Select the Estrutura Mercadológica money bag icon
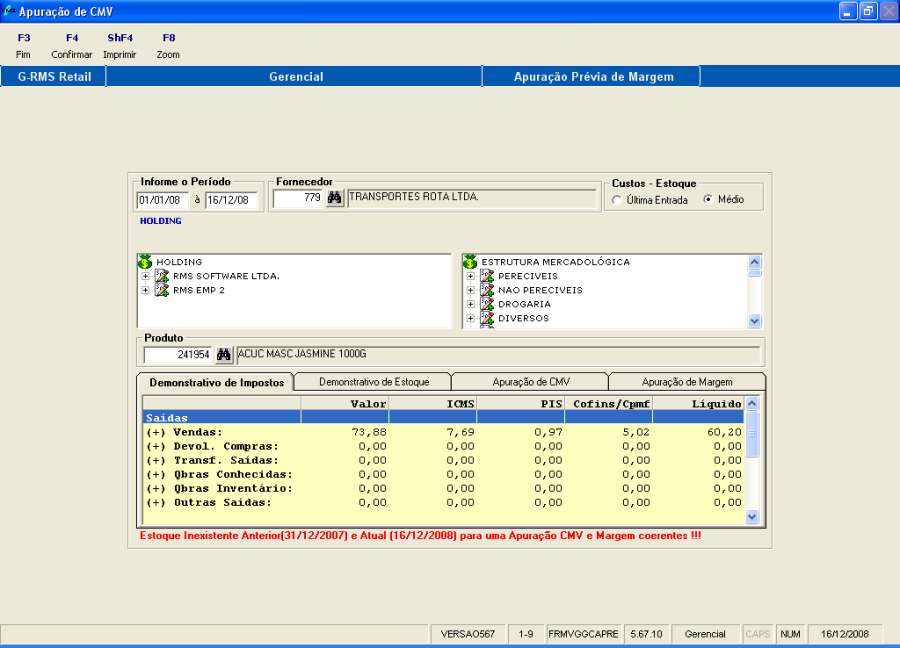This screenshot has height=648, width=900. 470,262
